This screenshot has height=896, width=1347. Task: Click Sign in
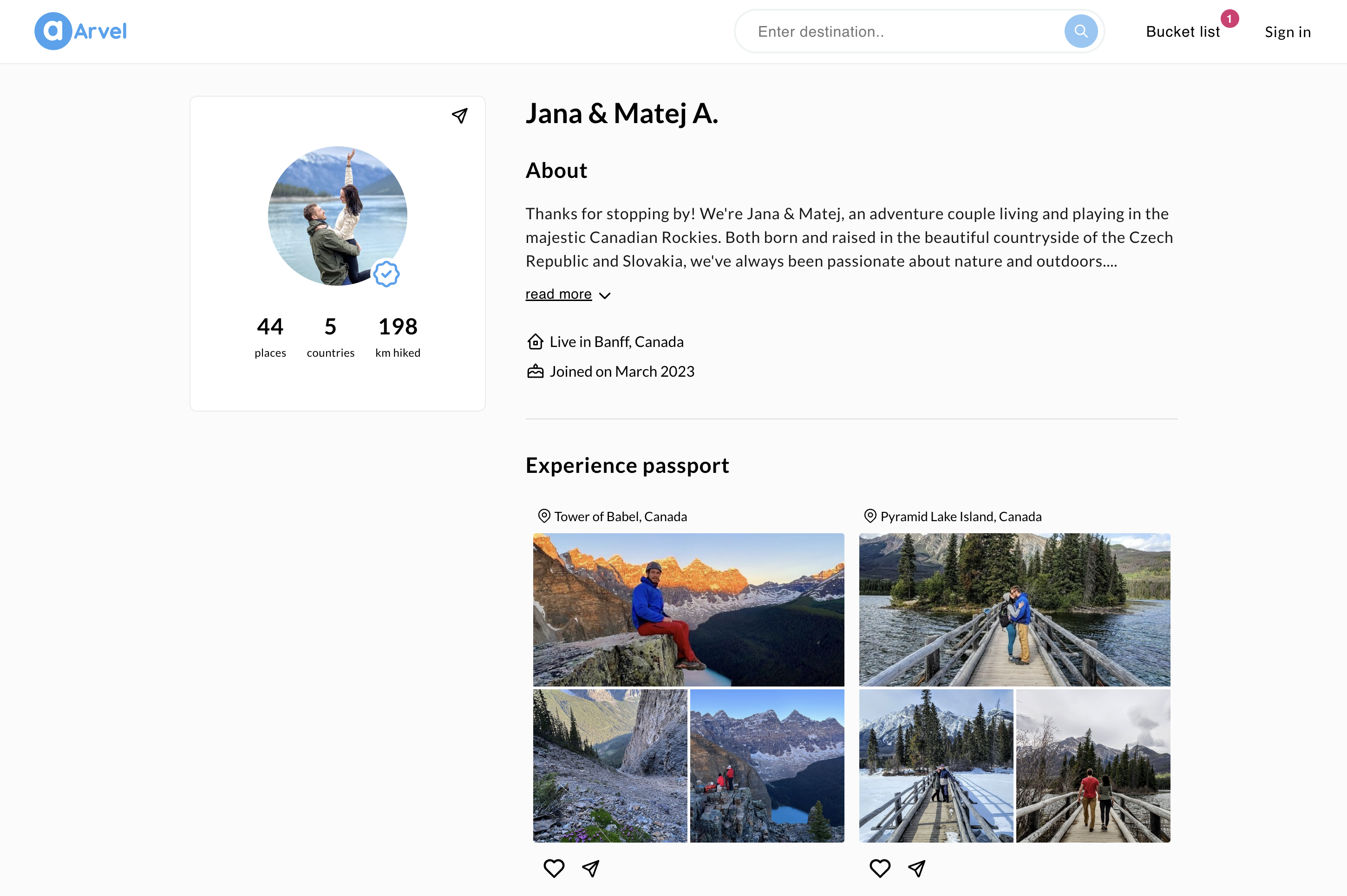pos(1288,32)
